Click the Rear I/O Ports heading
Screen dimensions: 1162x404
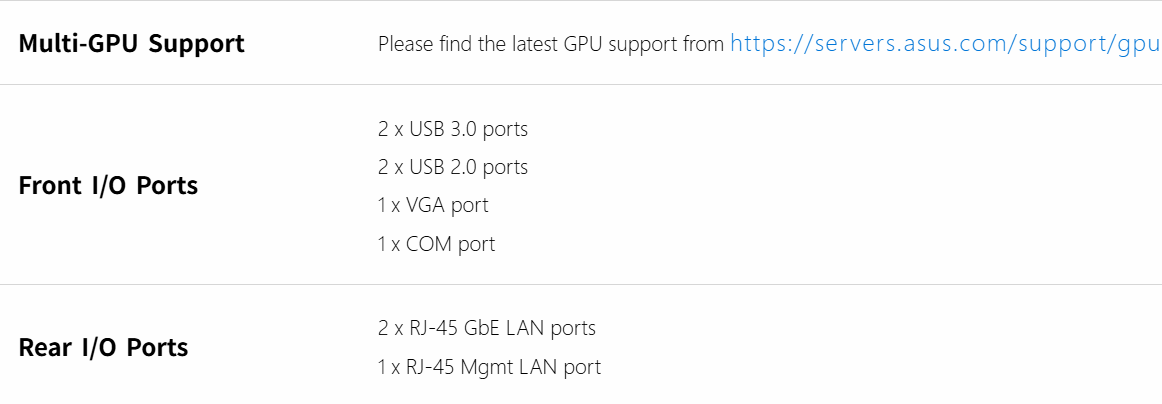[x=103, y=348]
